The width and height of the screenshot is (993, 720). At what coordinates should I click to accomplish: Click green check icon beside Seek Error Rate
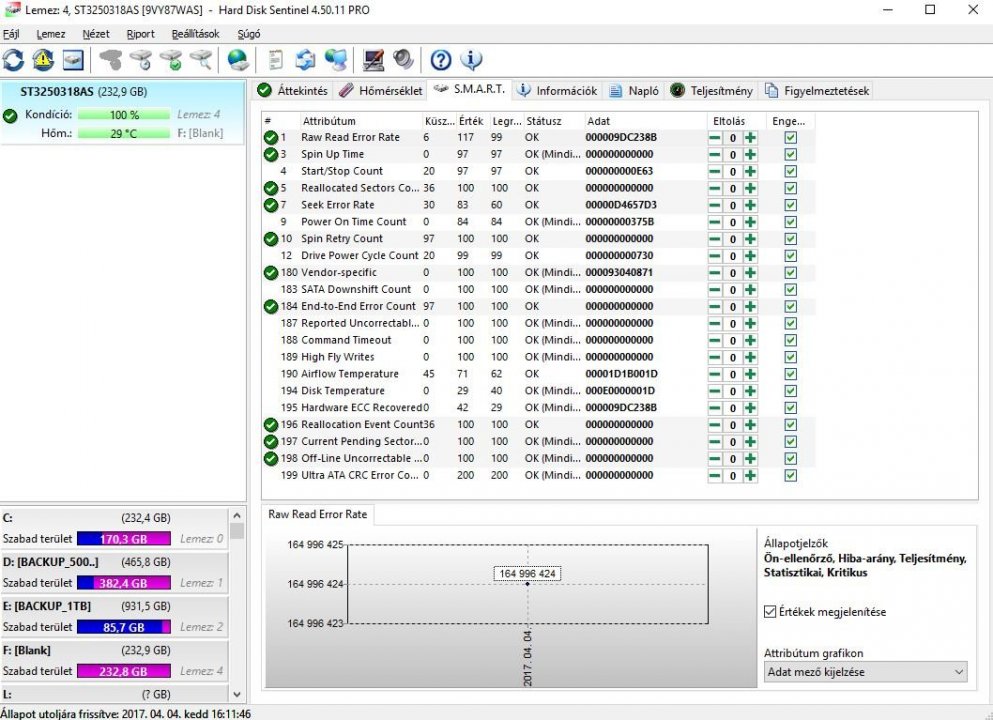coord(270,205)
